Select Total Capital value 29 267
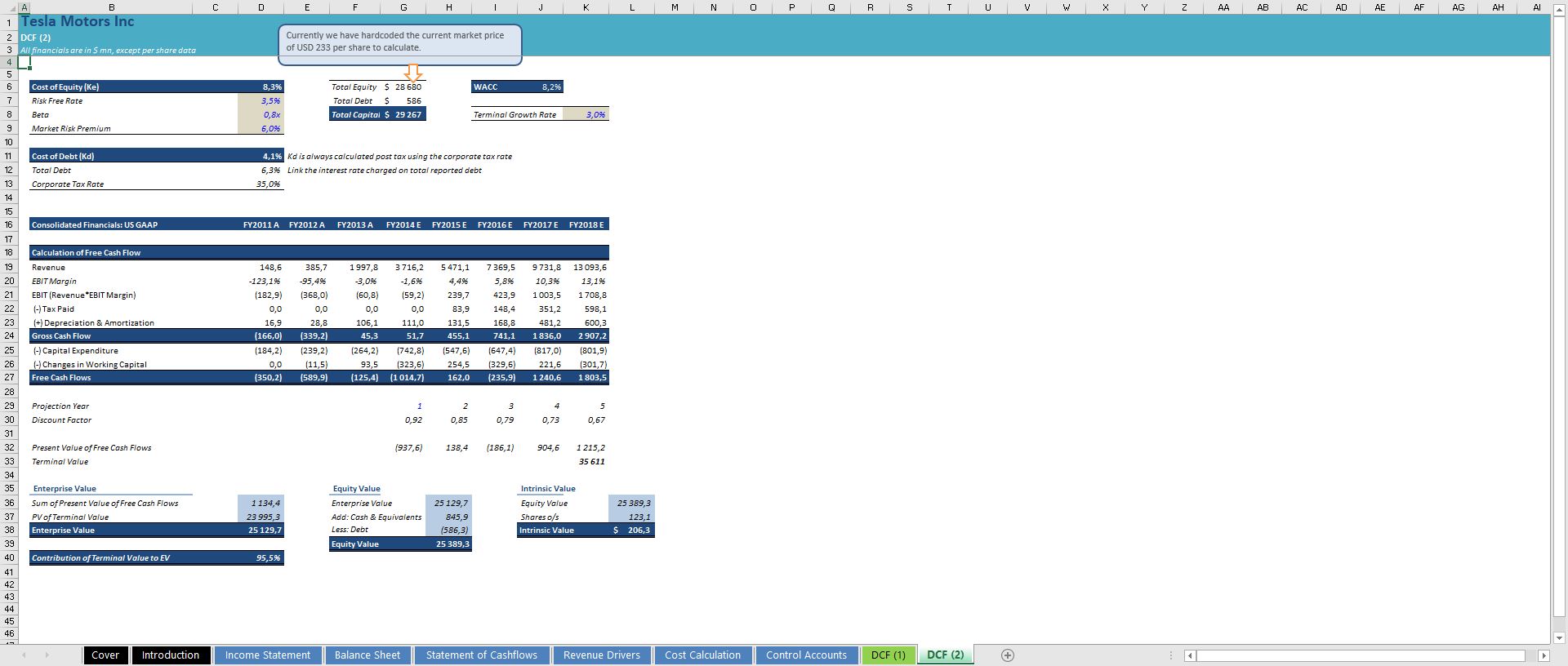The image size is (1568, 666). [403, 115]
